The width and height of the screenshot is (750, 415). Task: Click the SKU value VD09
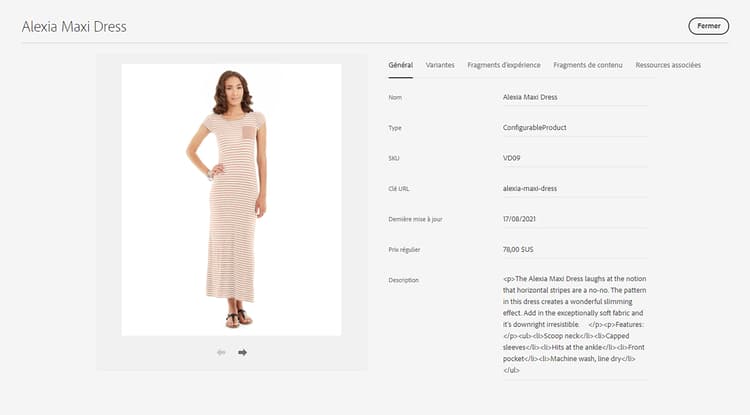pos(511,158)
